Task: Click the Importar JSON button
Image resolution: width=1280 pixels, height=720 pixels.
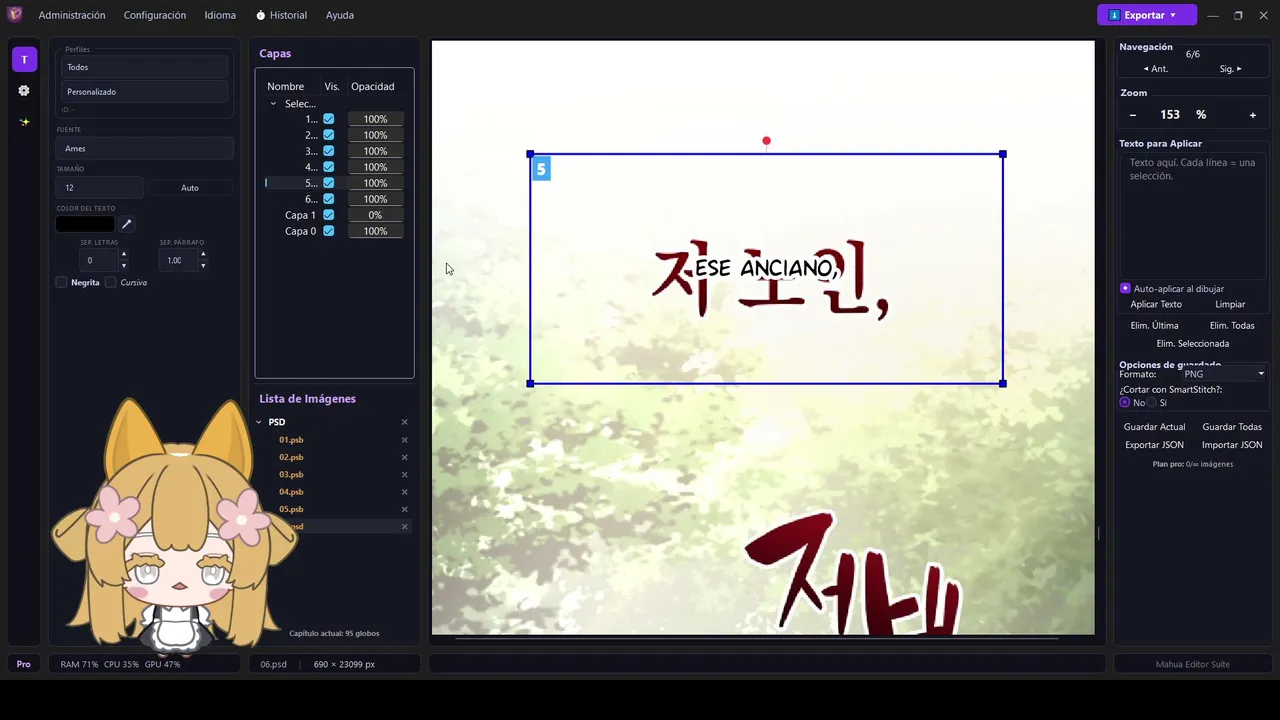Action: [x=1232, y=445]
